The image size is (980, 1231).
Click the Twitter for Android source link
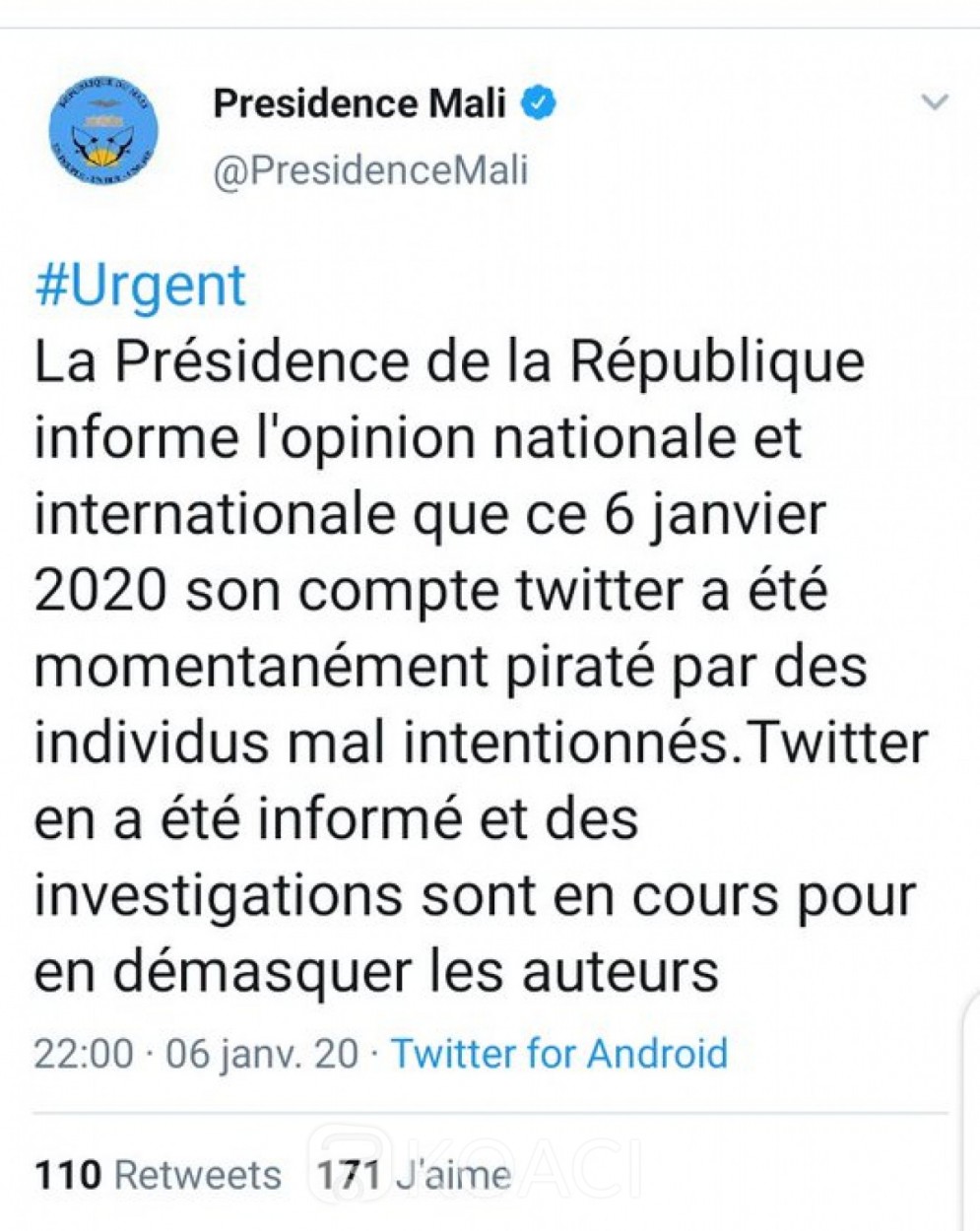point(559,1054)
